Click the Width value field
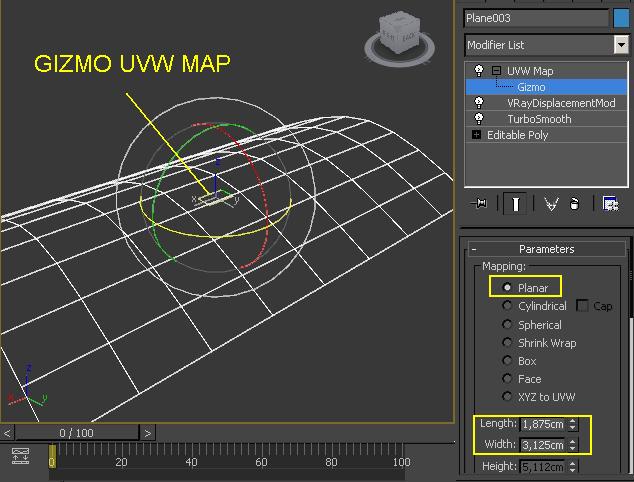The image size is (634, 482). [x=543, y=445]
